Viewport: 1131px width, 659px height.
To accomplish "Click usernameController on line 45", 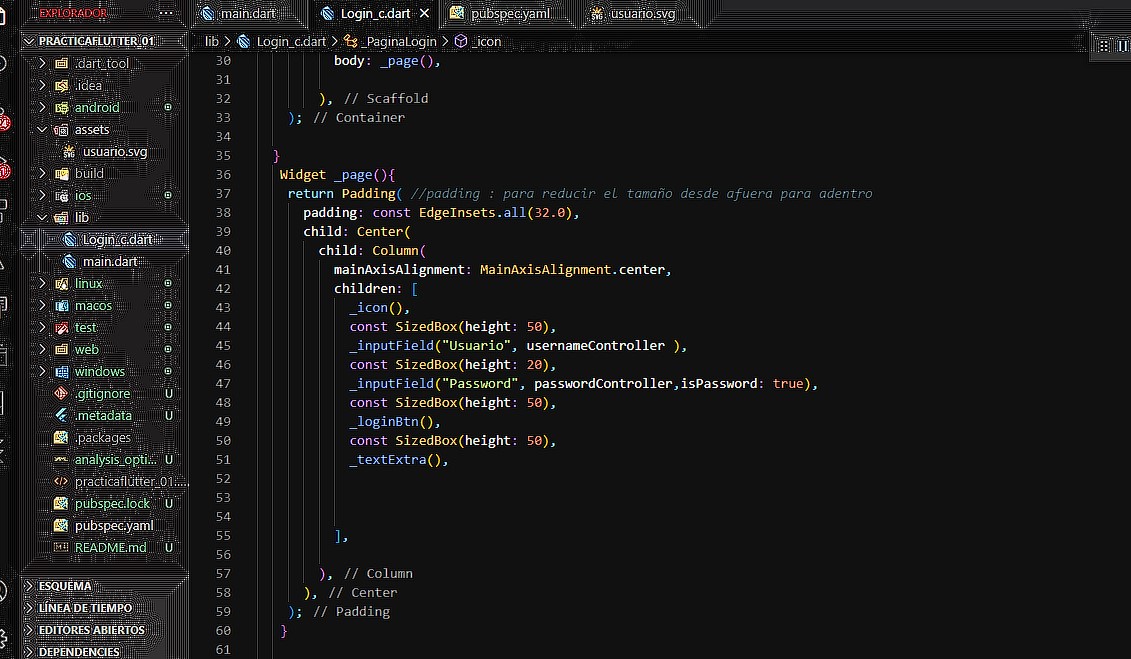I will pyautogui.click(x=595, y=346).
